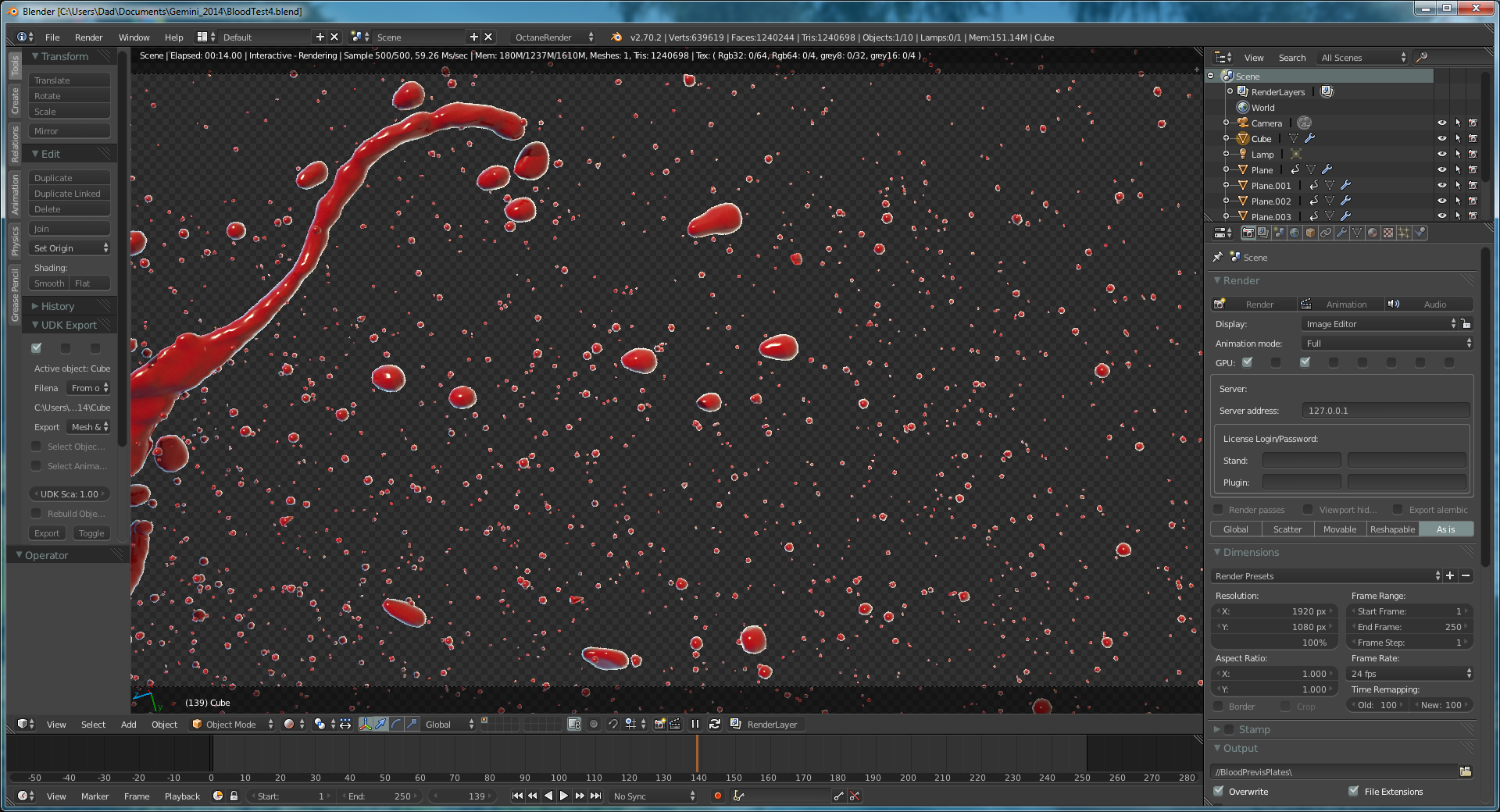This screenshot has width=1500, height=812.
Task: Open the Material properties tab sphere icon
Action: (1373, 233)
